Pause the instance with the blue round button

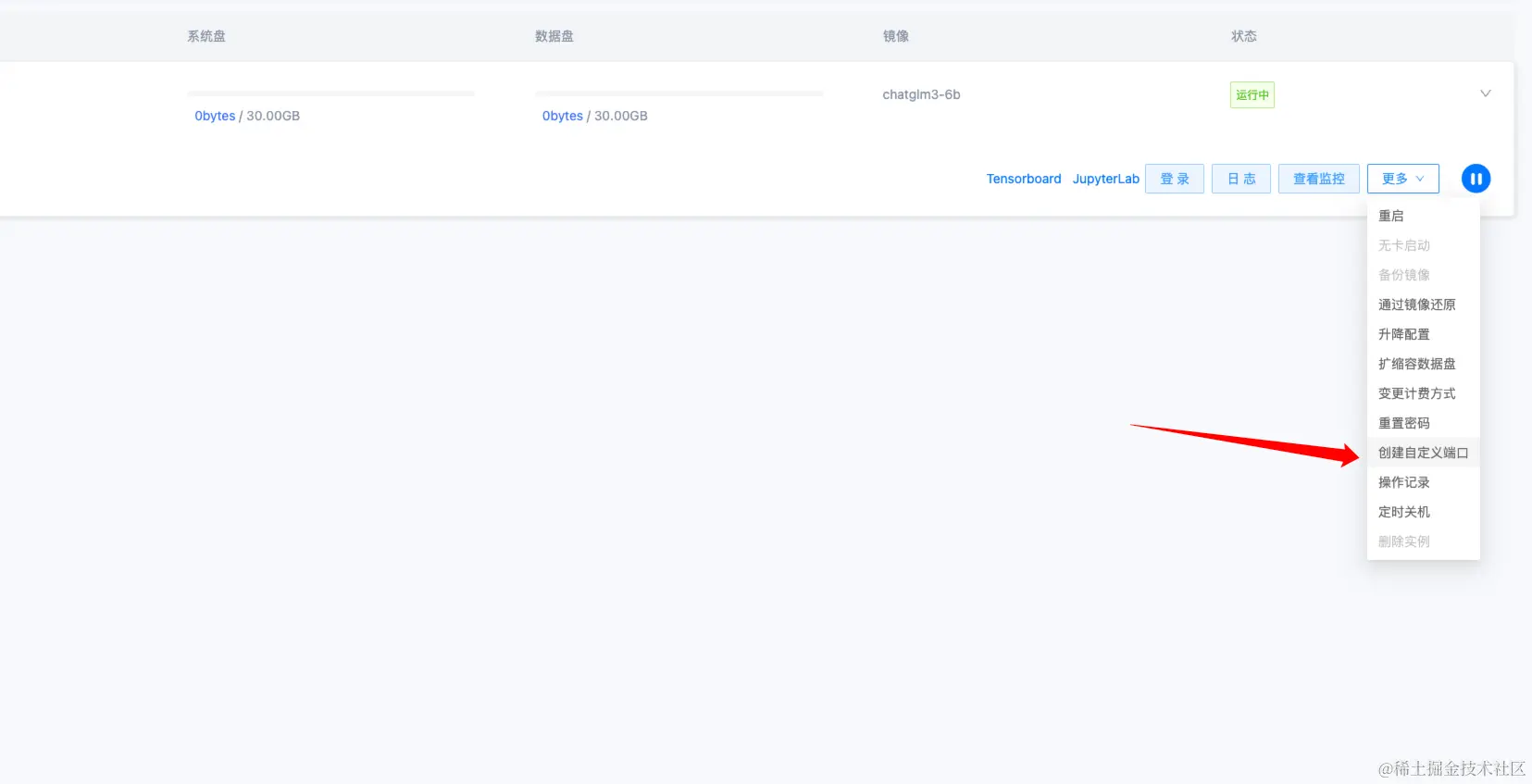pos(1476,179)
